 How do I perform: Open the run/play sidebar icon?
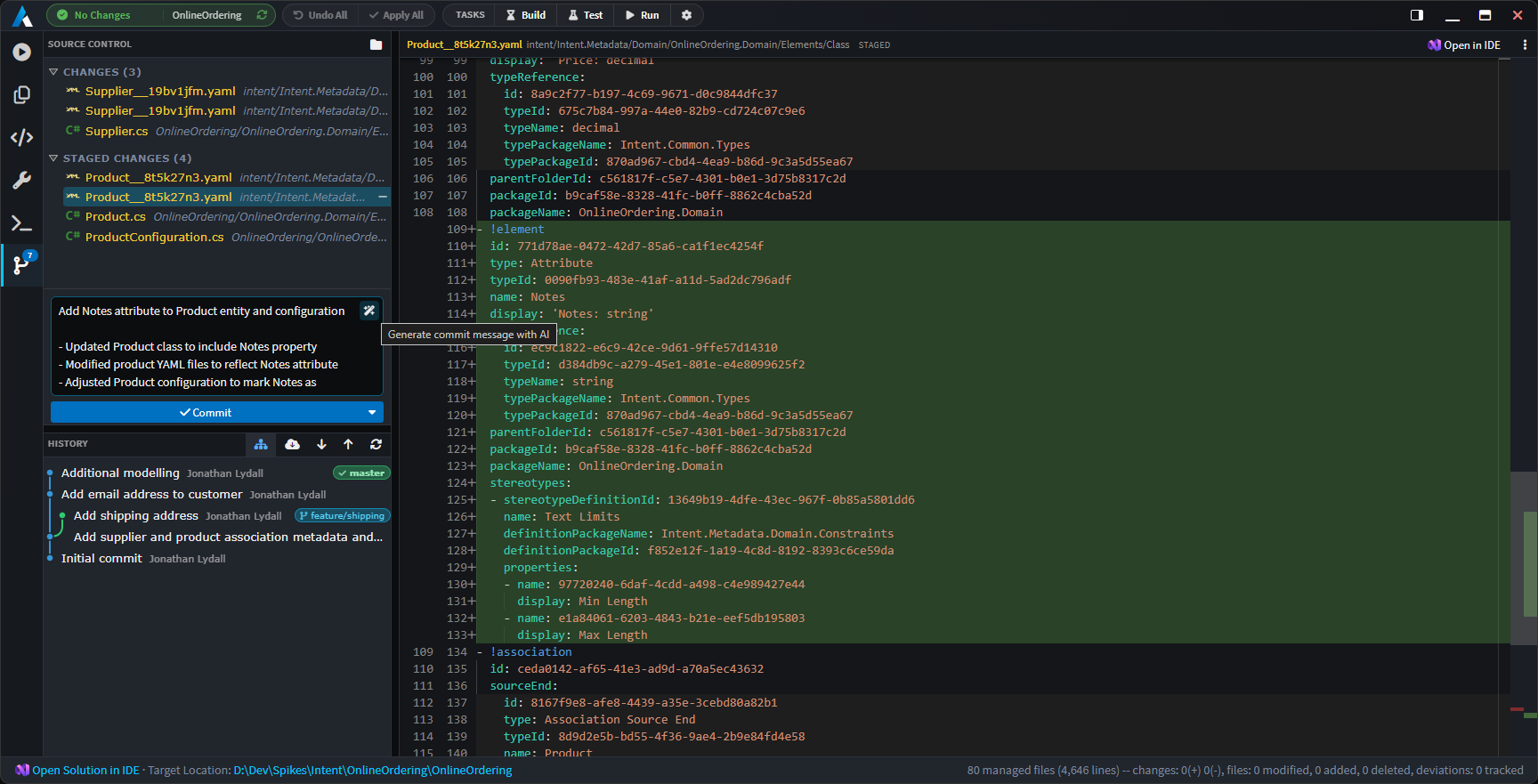click(21, 52)
